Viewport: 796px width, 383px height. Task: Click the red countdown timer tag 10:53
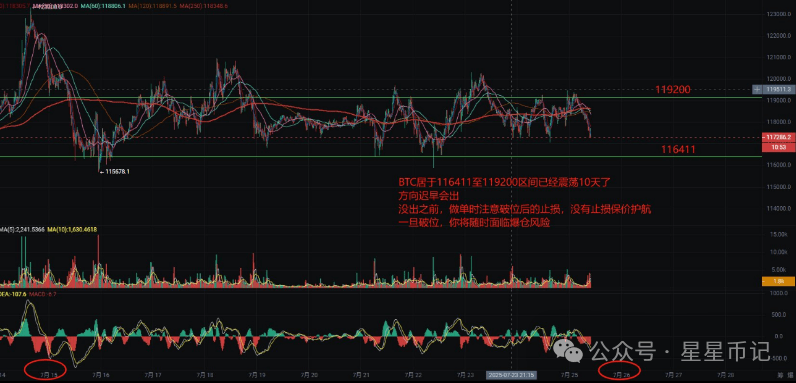(x=779, y=147)
